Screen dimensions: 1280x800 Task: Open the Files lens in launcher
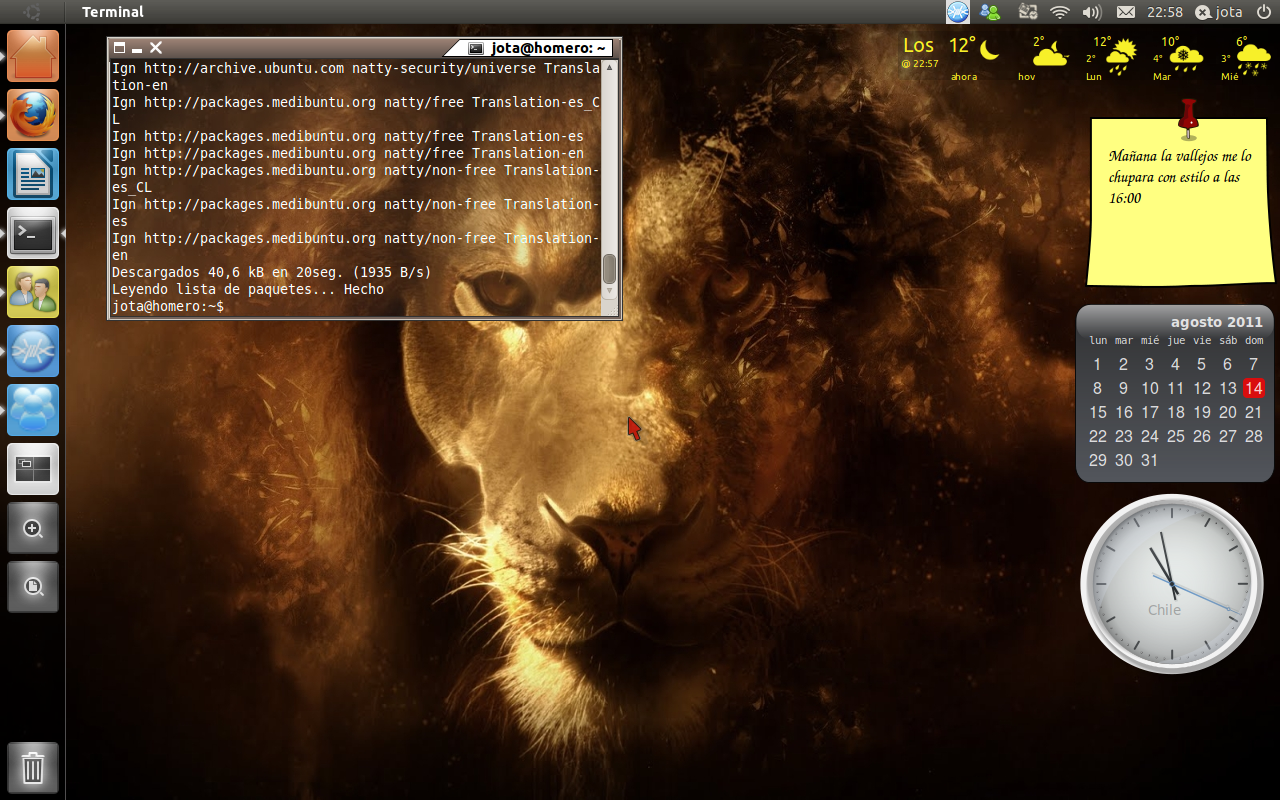point(33,587)
